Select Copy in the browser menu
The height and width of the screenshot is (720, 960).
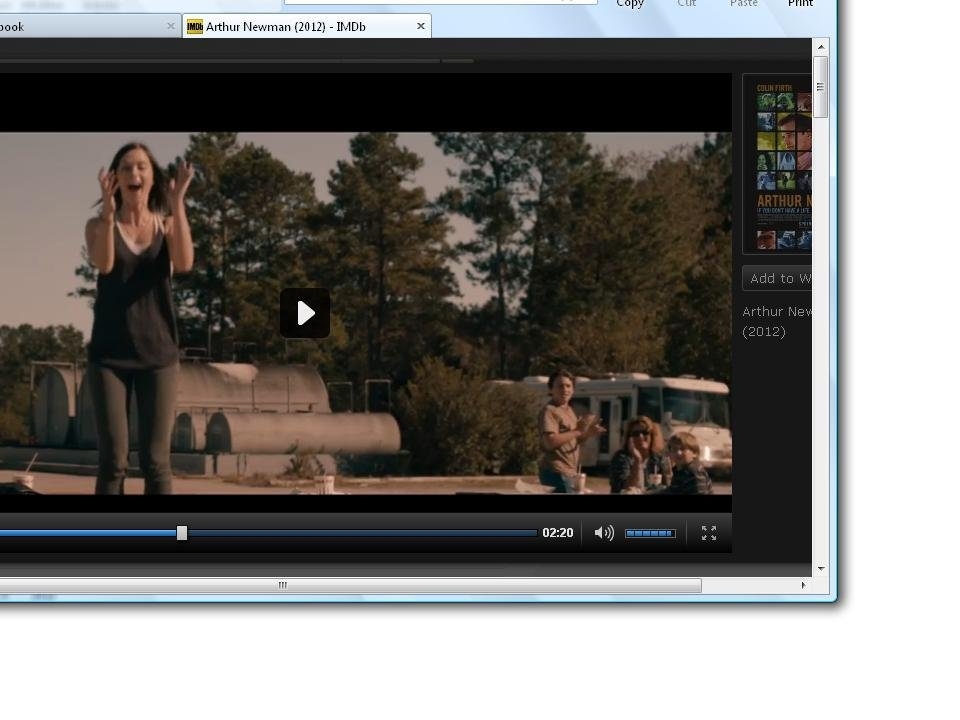(x=629, y=4)
